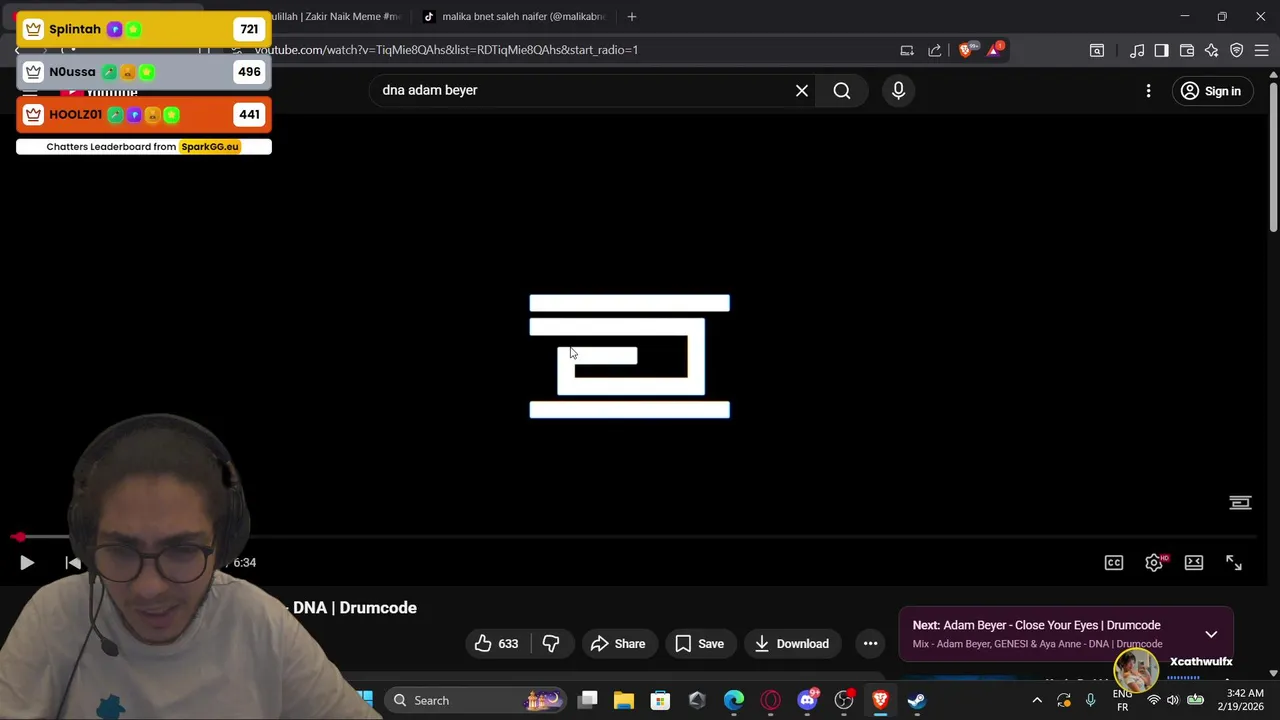The height and width of the screenshot is (720, 1280).
Task: Open more actions ellipsis beside Download
Action: click(x=870, y=644)
